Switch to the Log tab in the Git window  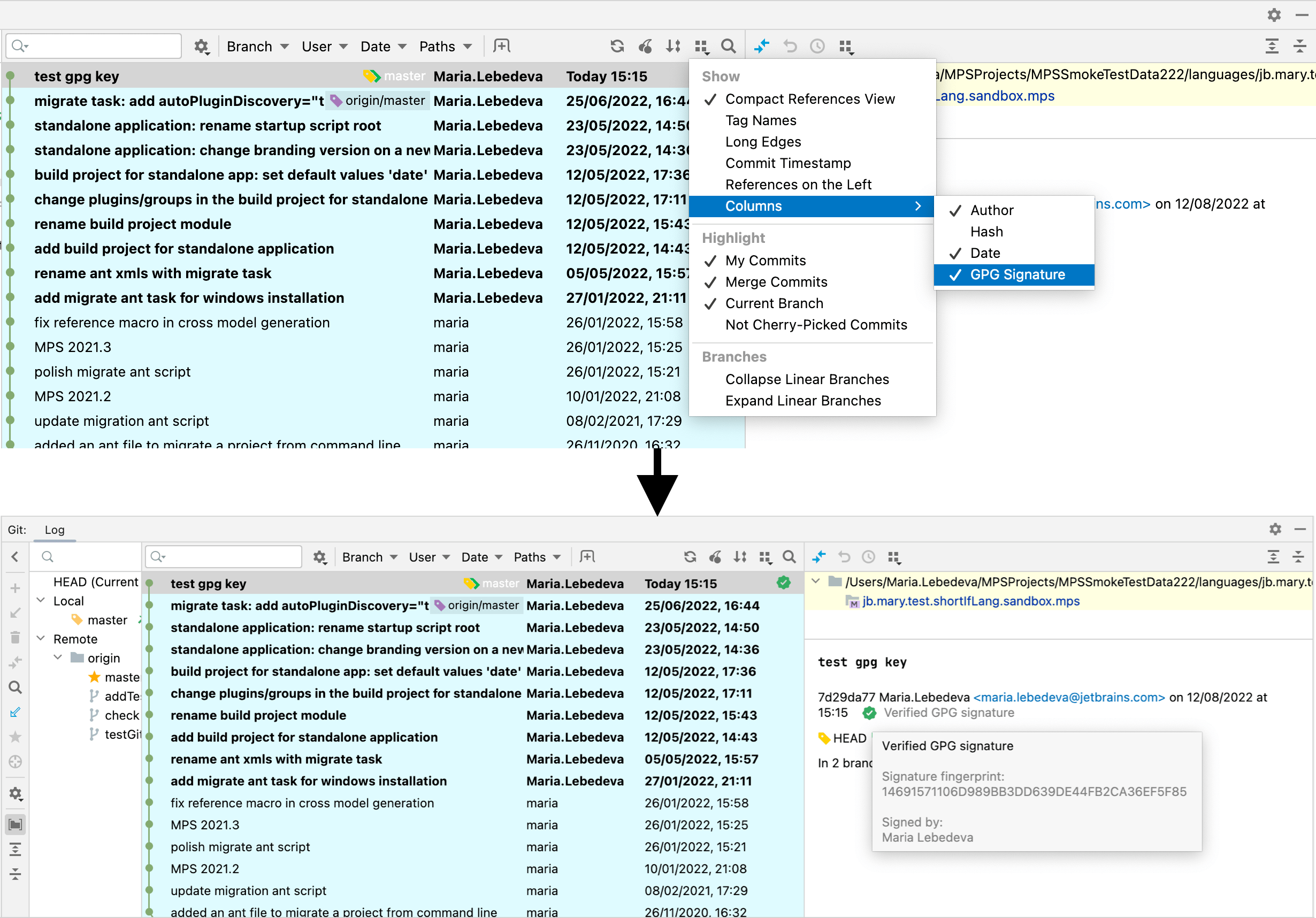[x=55, y=530]
